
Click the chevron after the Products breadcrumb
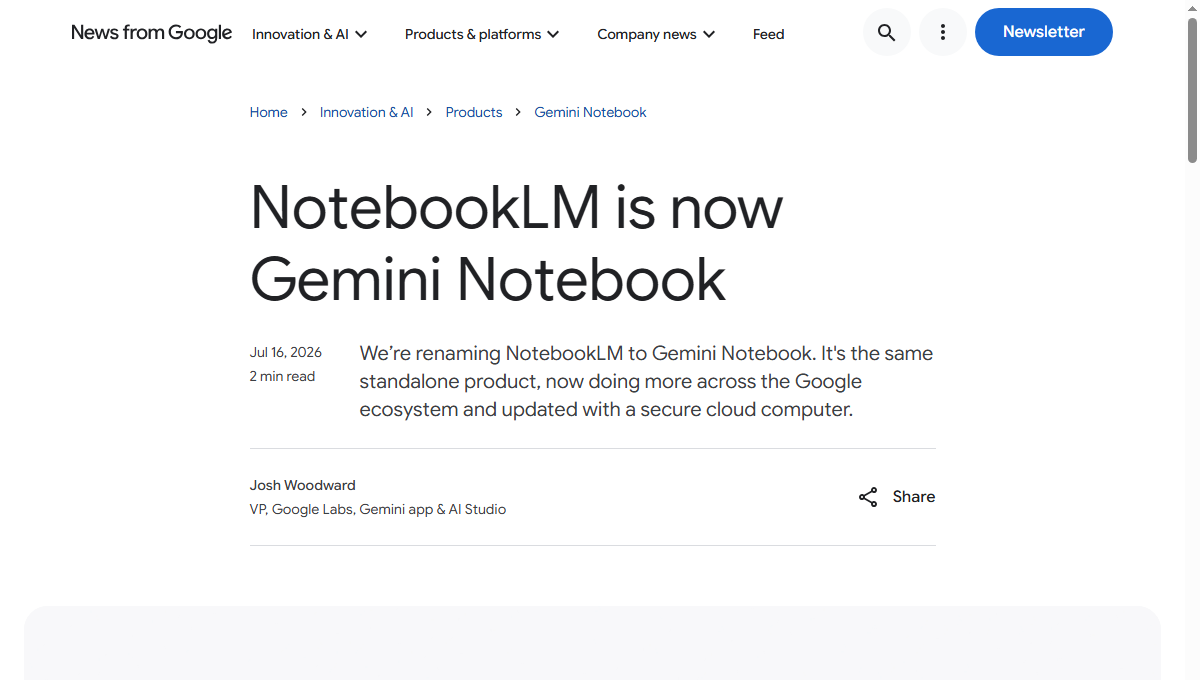point(519,112)
